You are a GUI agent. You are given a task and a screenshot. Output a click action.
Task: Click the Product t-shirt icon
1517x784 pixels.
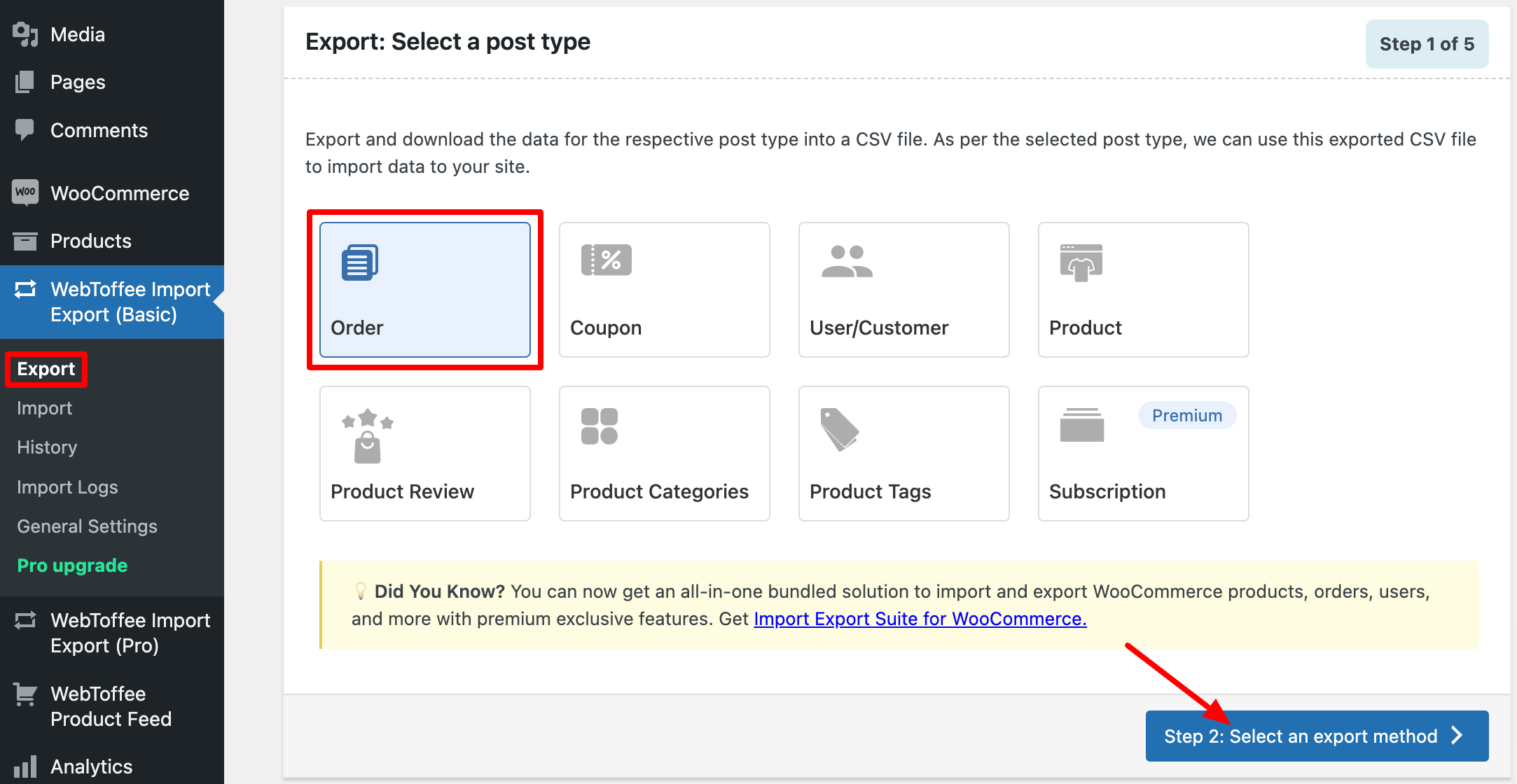pos(1081,262)
